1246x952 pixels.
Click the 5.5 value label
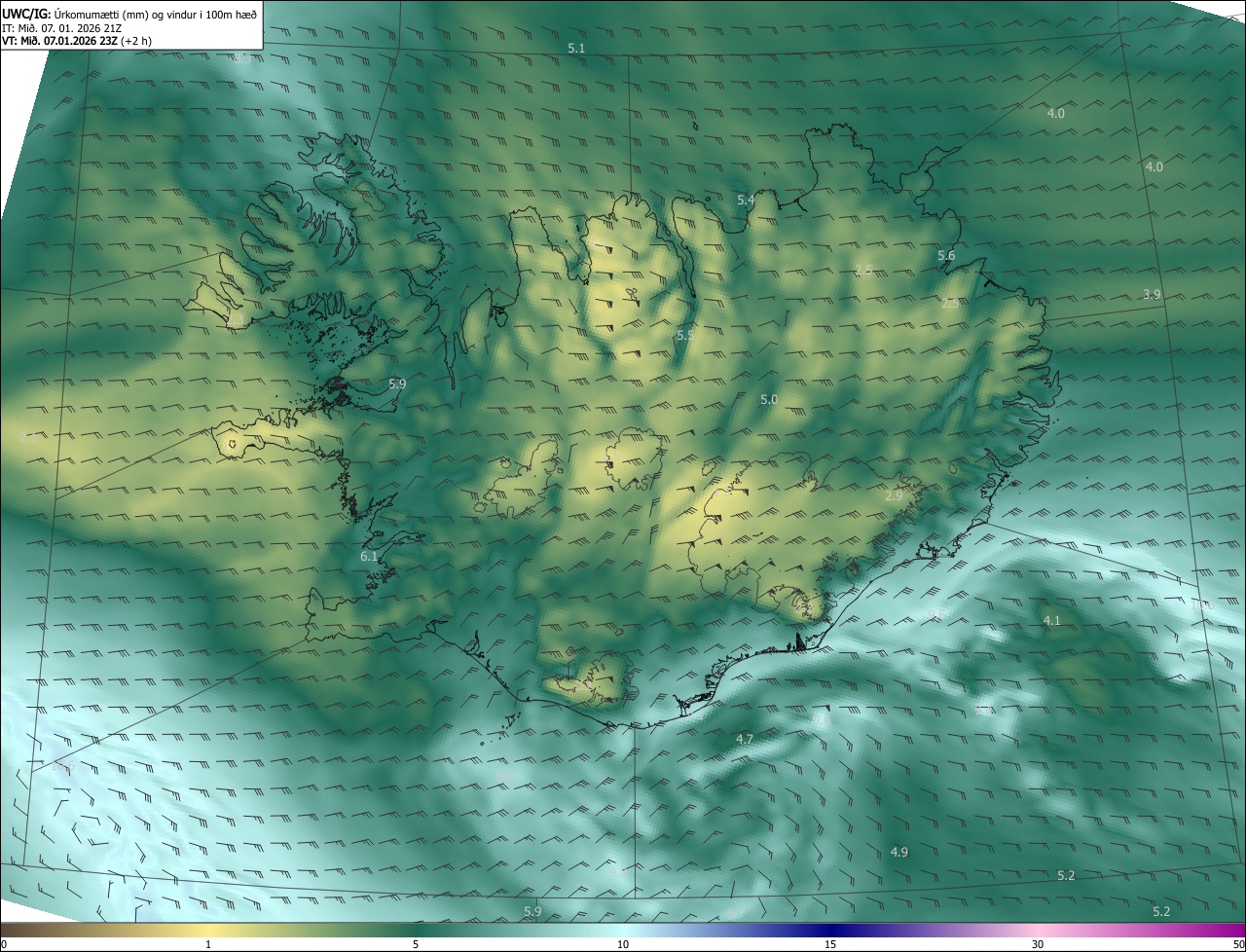coord(685,336)
